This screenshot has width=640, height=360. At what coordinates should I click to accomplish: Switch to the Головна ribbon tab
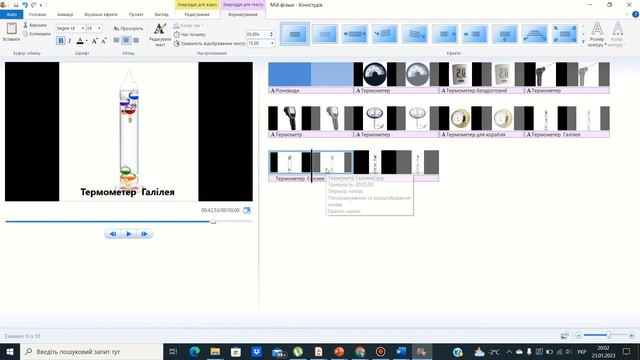pyautogui.click(x=37, y=14)
